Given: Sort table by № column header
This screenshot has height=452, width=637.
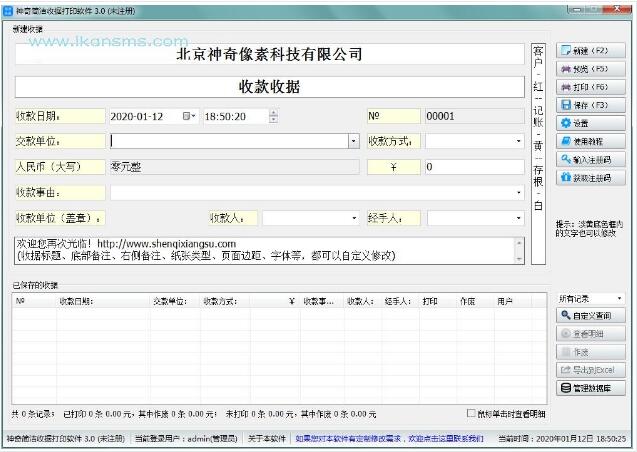Looking at the screenshot, I should coord(35,301).
